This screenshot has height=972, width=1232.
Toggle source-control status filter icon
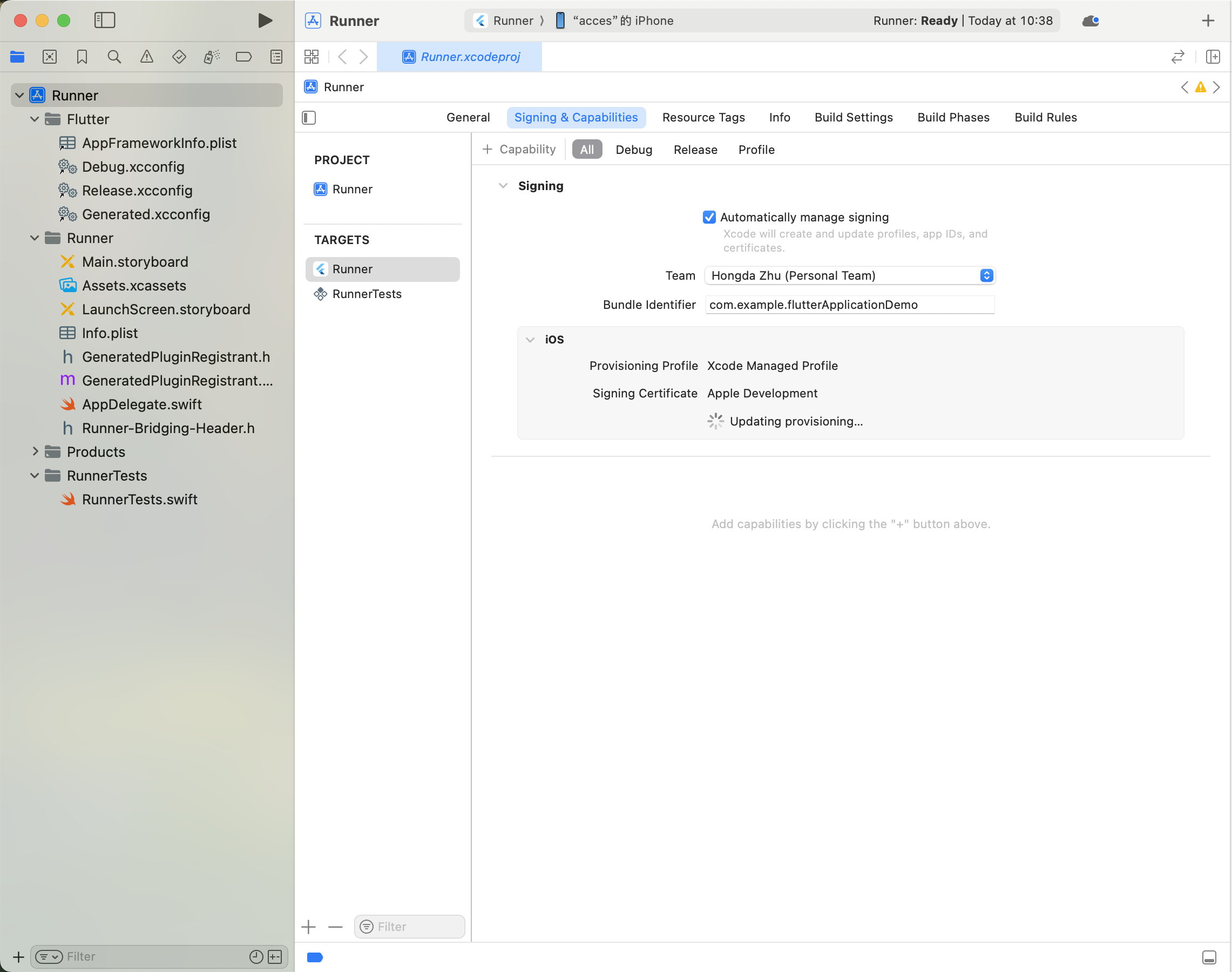(x=275, y=957)
